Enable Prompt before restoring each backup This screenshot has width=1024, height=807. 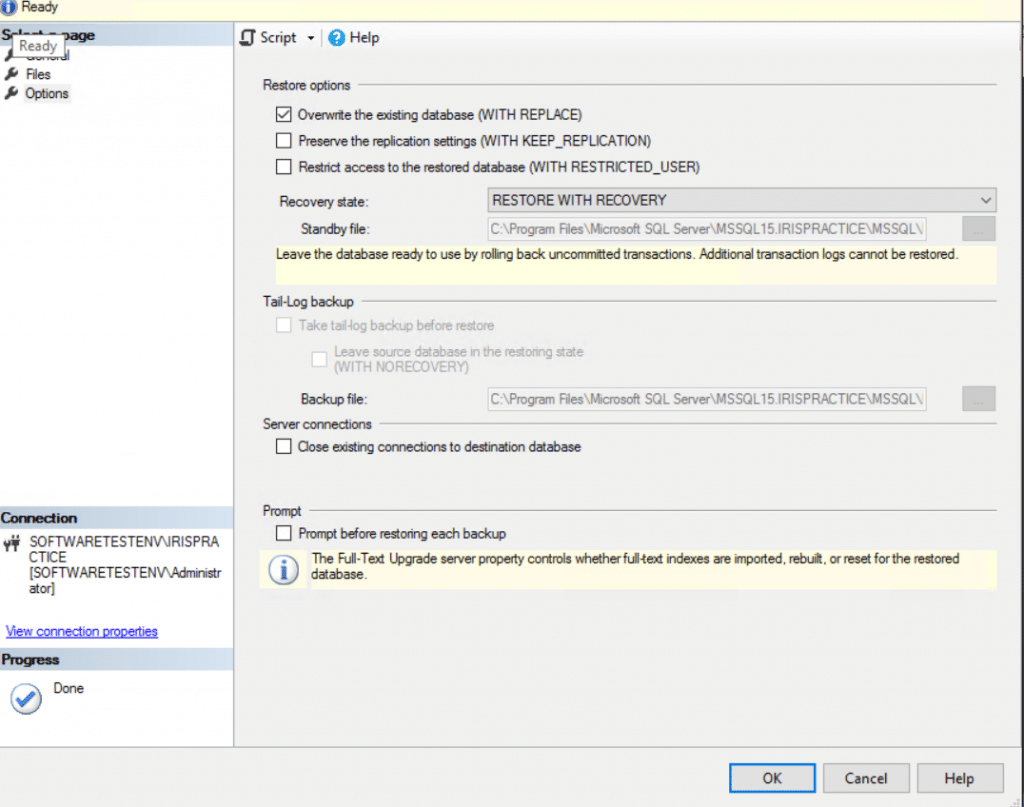(x=283, y=533)
